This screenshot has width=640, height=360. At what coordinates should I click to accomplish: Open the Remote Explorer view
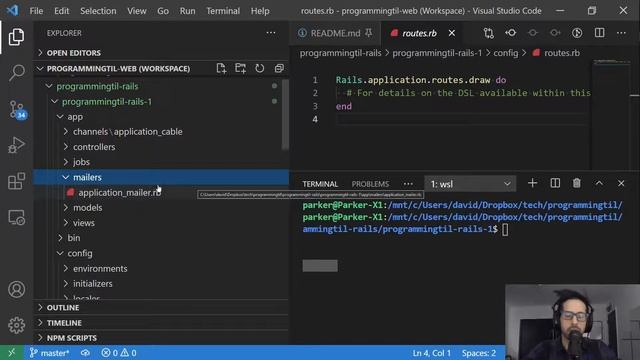coord(16,218)
